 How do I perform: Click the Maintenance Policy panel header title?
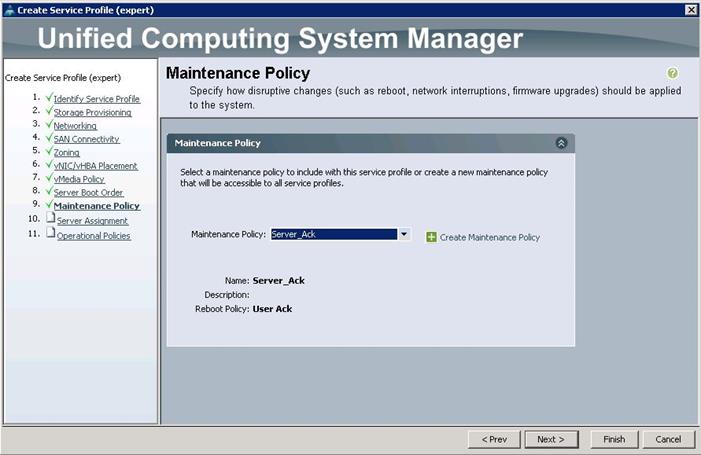(217, 143)
